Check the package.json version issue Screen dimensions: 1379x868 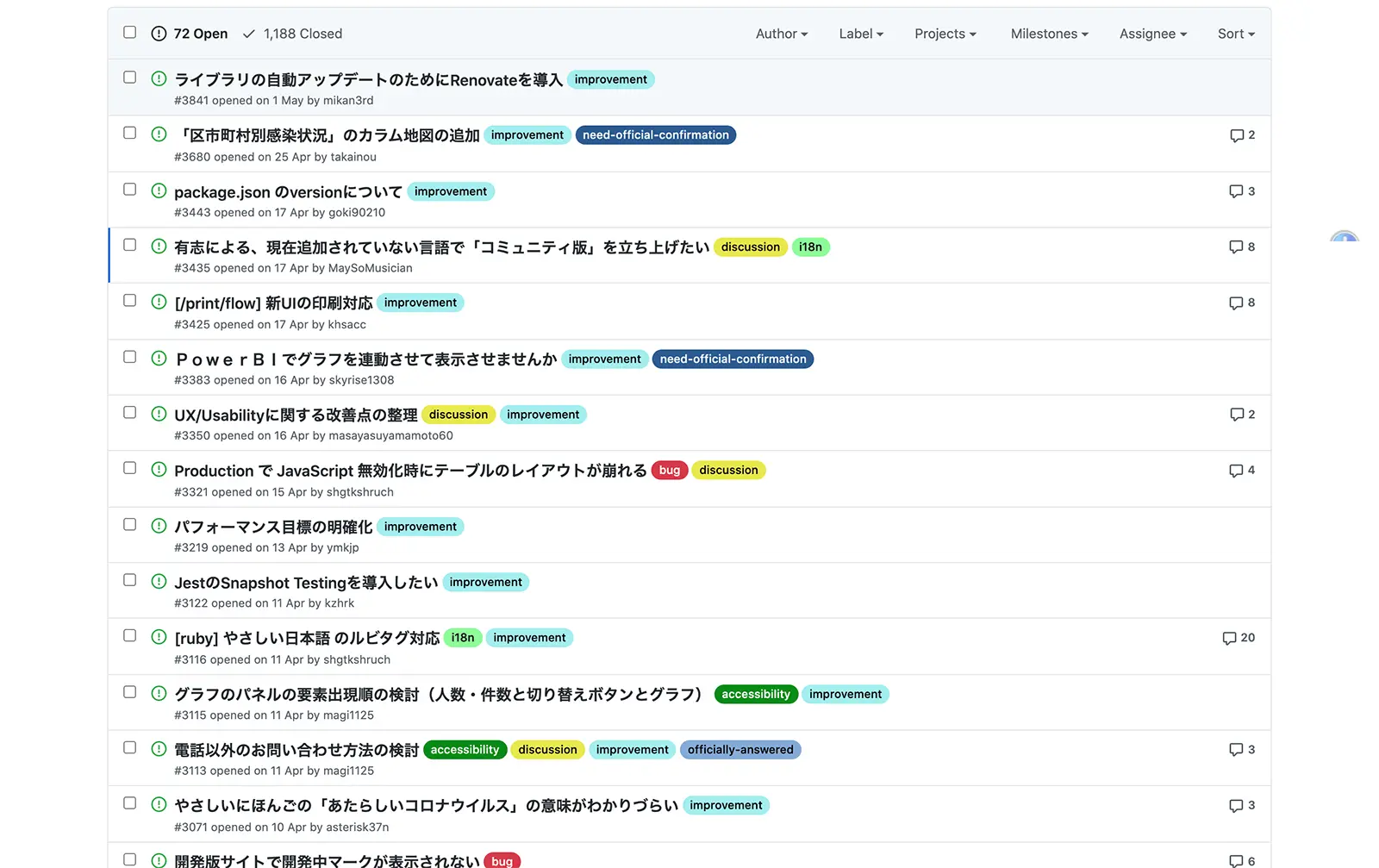click(129, 189)
